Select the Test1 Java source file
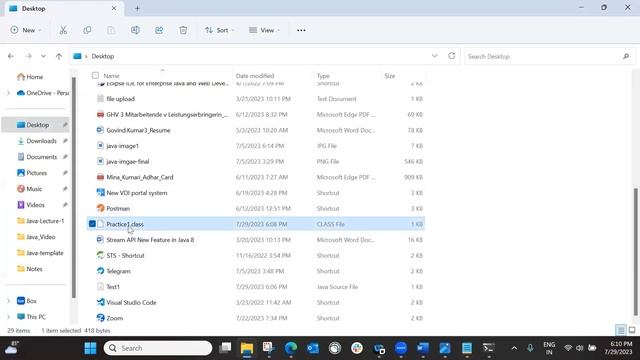640x360 pixels. tap(256, 287)
